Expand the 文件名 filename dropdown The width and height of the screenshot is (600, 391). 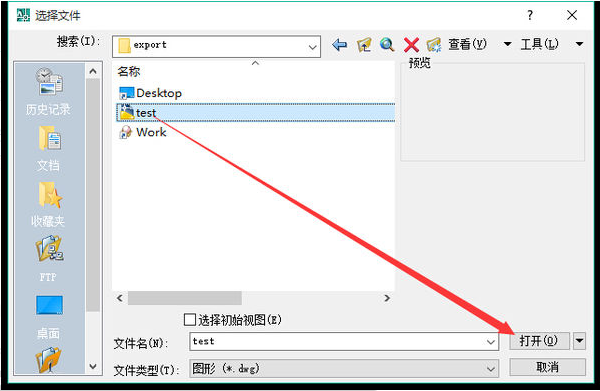point(491,342)
